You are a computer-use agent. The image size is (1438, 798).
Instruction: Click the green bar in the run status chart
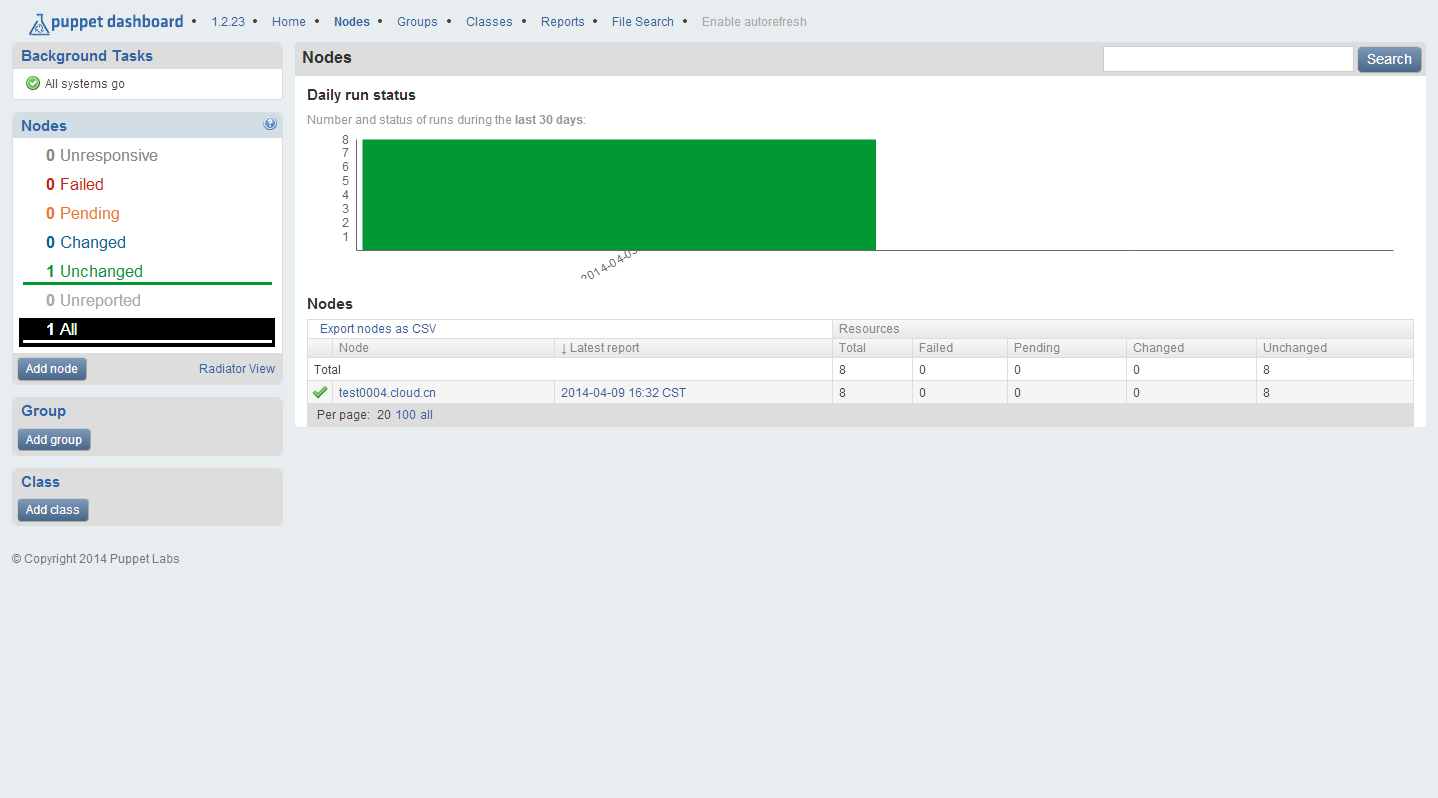tap(619, 195)
